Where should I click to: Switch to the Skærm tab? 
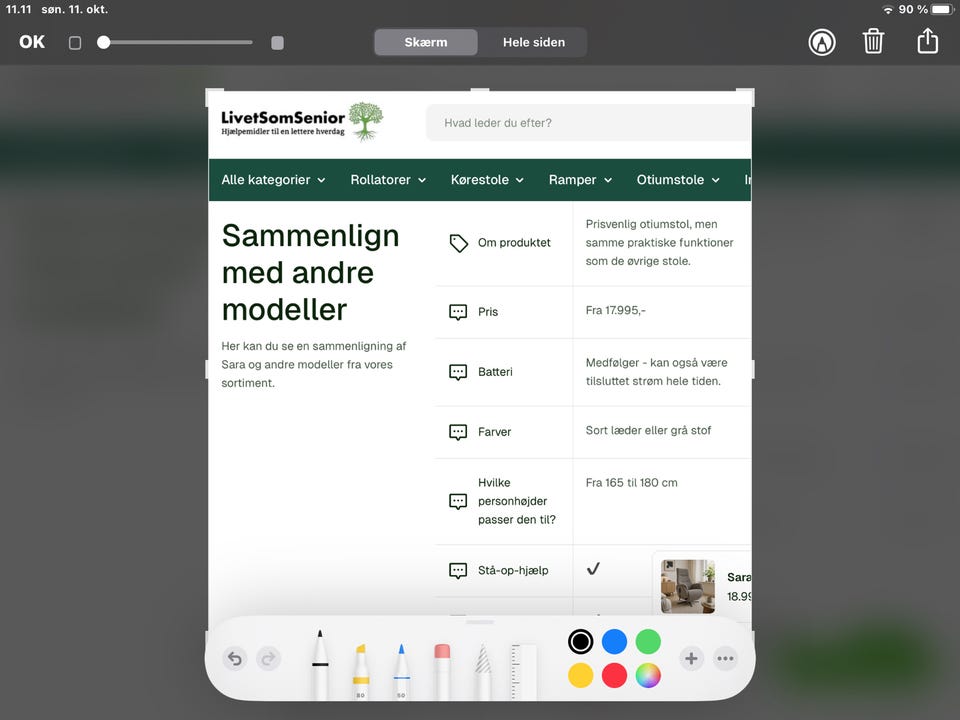point(426,42)
